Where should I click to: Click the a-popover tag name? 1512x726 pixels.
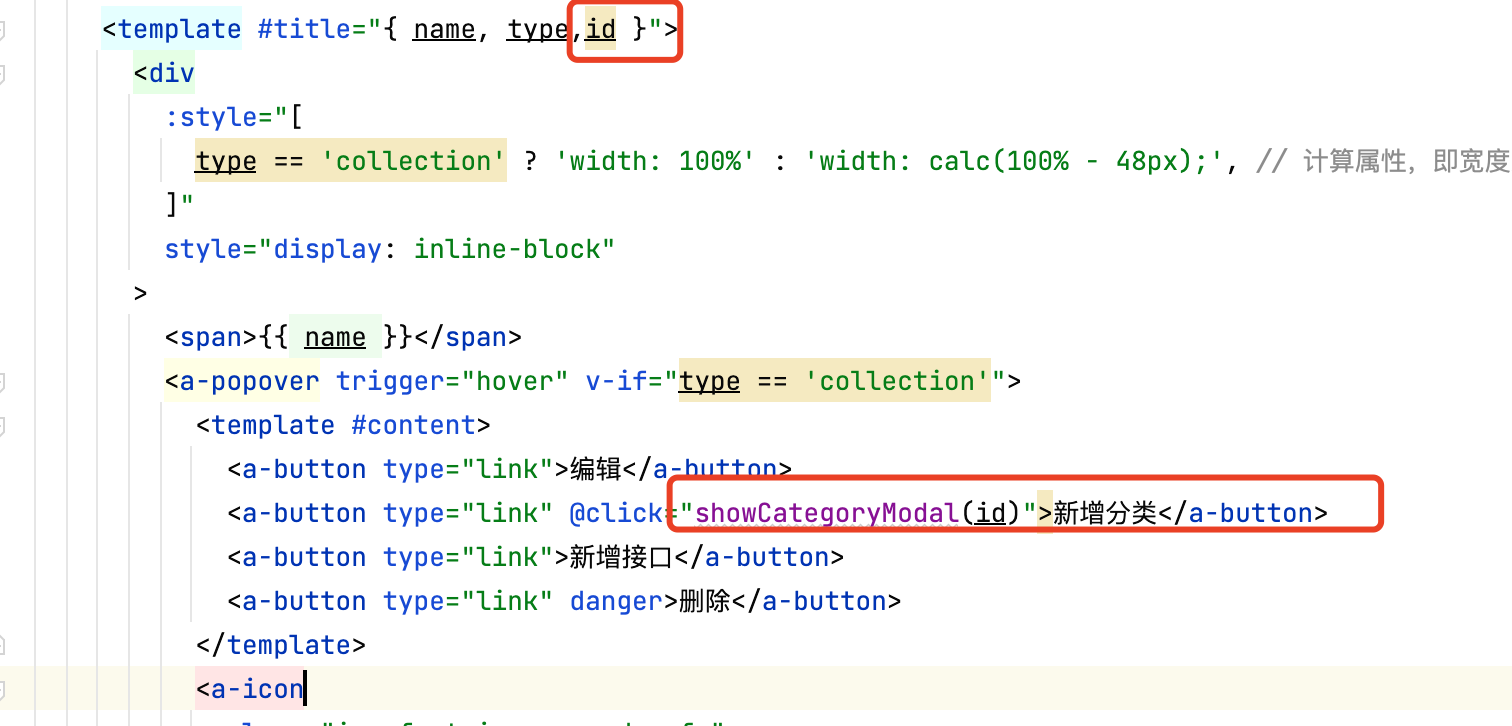click(x=250, y=382)
